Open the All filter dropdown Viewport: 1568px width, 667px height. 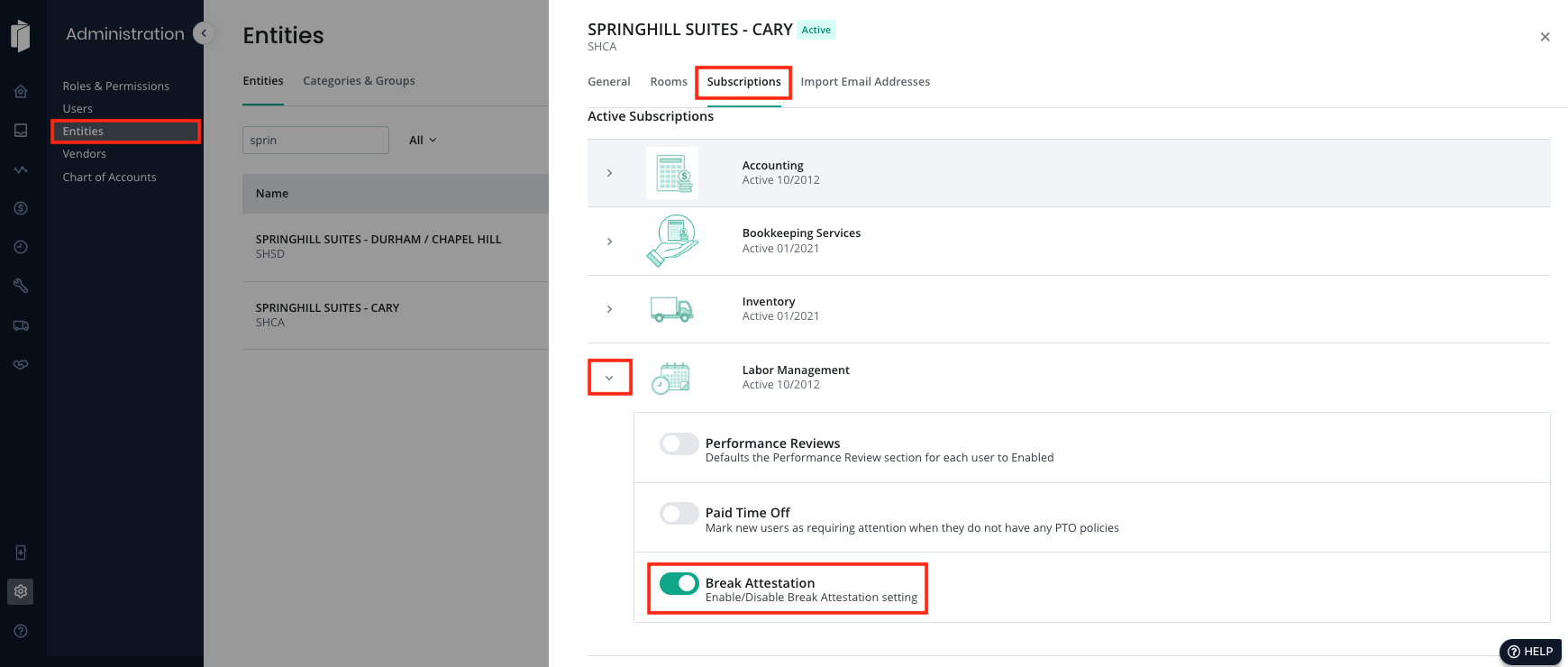(423, 140)
